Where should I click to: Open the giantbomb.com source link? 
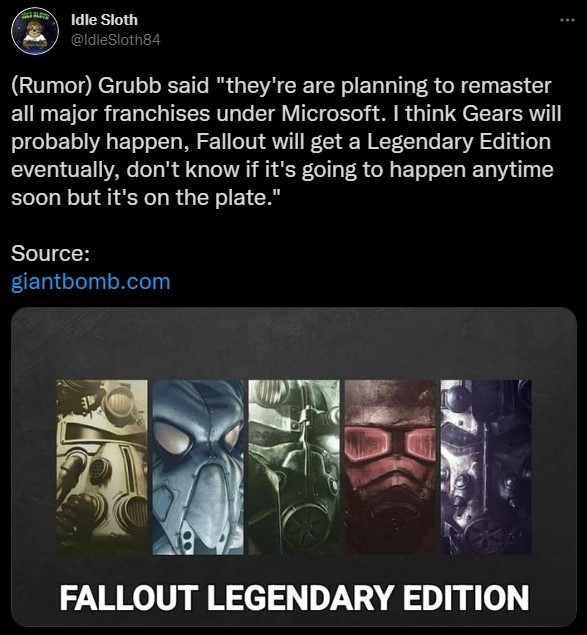click(x=91, y=281)
